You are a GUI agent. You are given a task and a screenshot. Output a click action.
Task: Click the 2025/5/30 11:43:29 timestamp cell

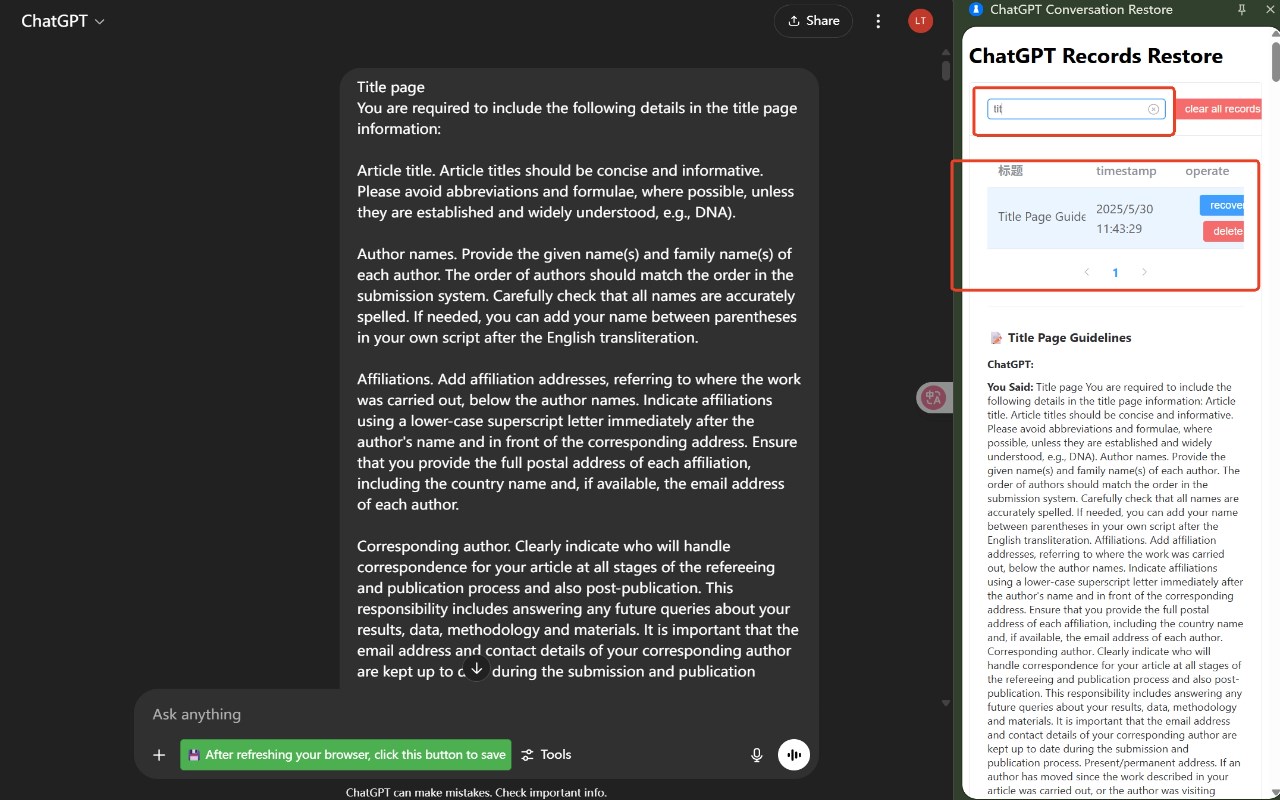[1124, 219]
